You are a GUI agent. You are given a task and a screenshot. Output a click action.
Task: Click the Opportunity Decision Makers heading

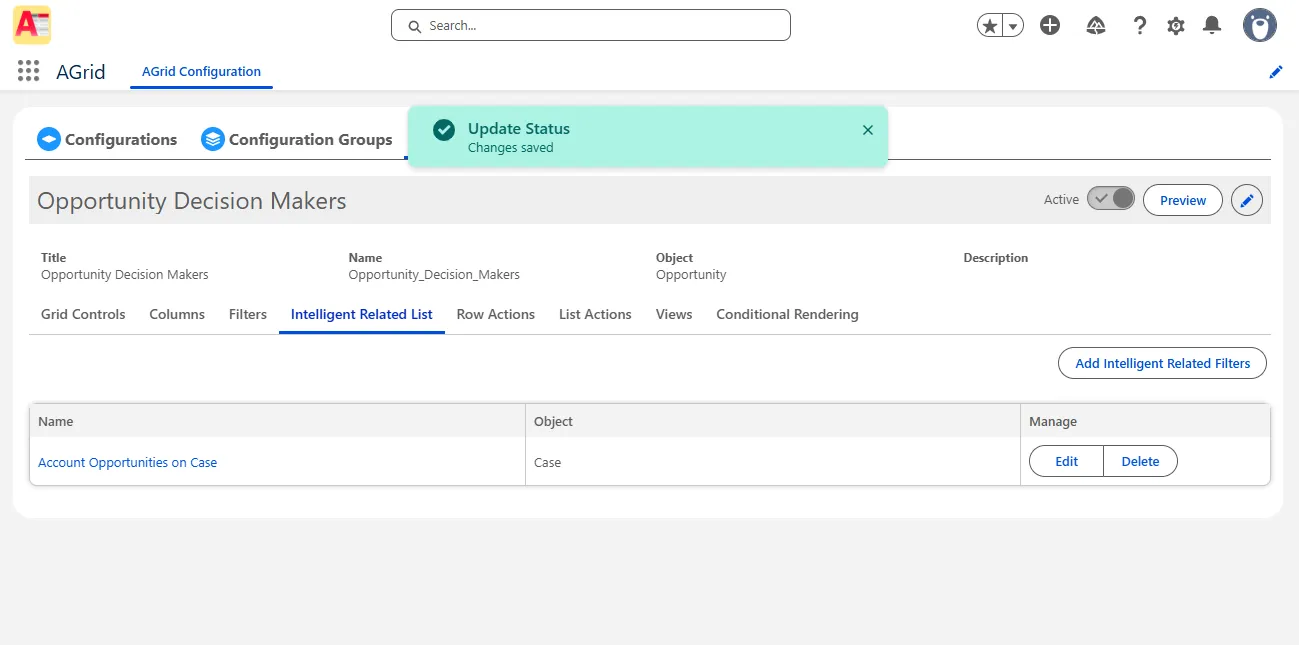pos(192,200)
